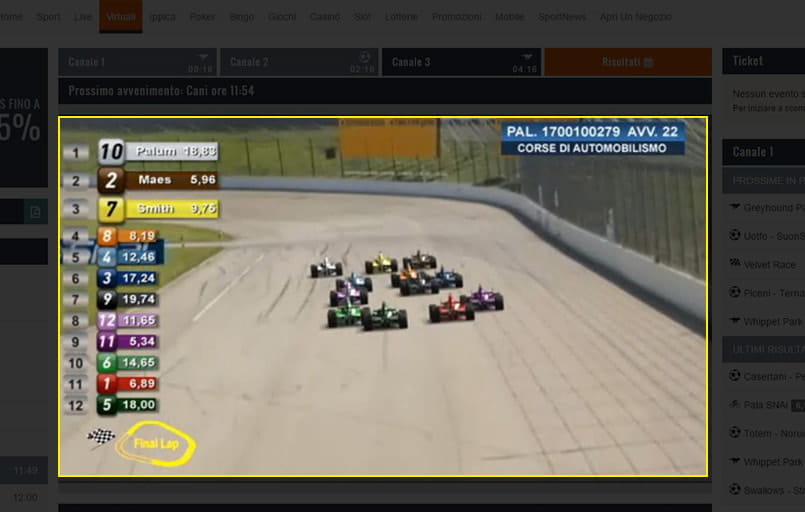Viewport: 805px width, 512px height.
Task: Expand the Canale 3 dropdown arrow
Action: tap(527, 57)
